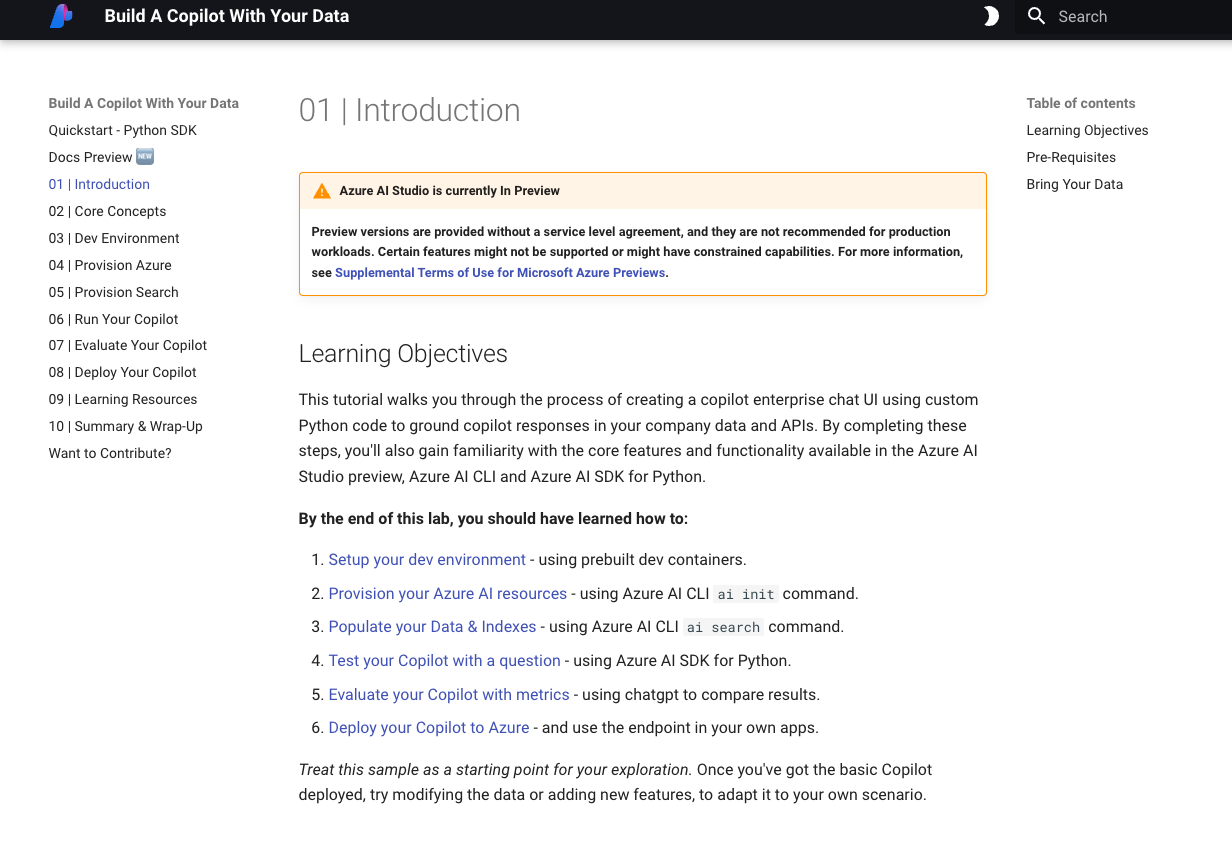
Task: Click the Azure AI Studio is currently In Preview title
Action: (x=450, y=190)
